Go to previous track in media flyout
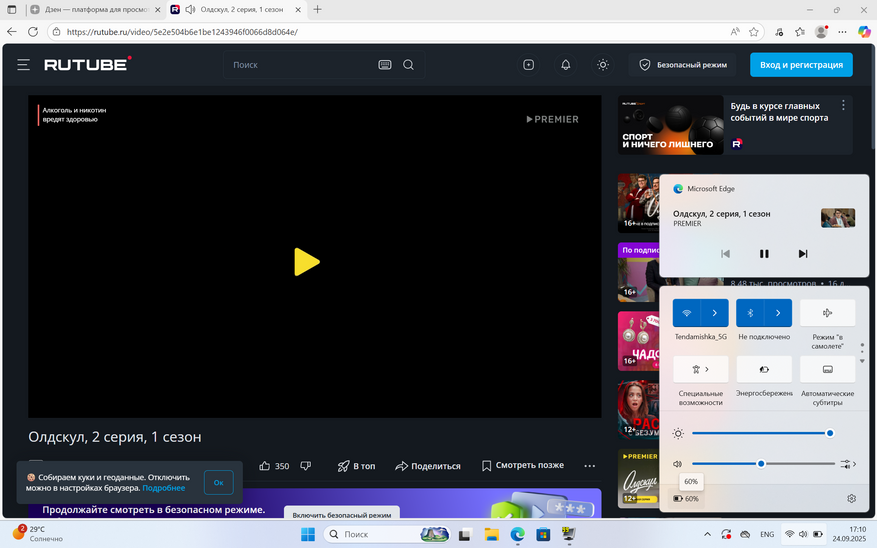 click(725, 254)
